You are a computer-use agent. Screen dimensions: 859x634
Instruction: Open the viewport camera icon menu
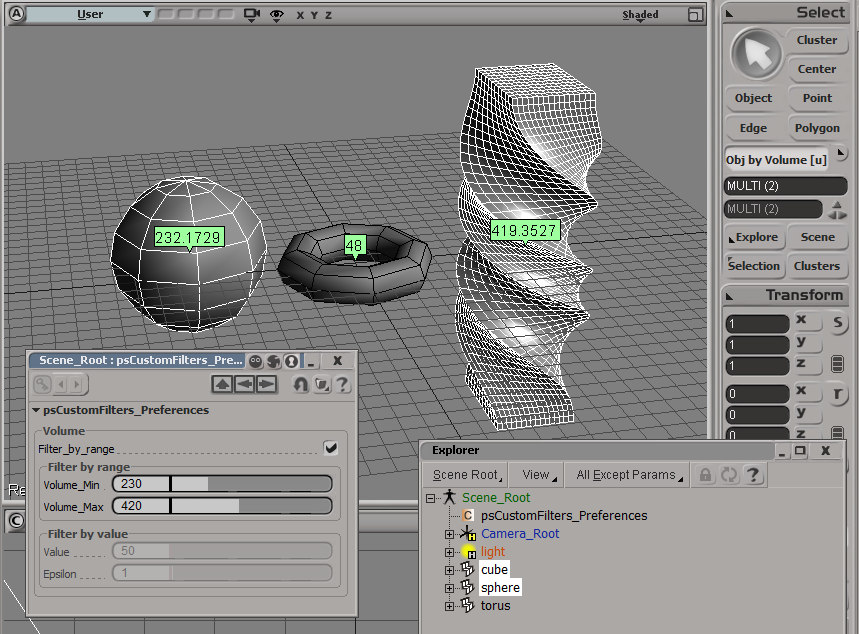tap(252, 15)
